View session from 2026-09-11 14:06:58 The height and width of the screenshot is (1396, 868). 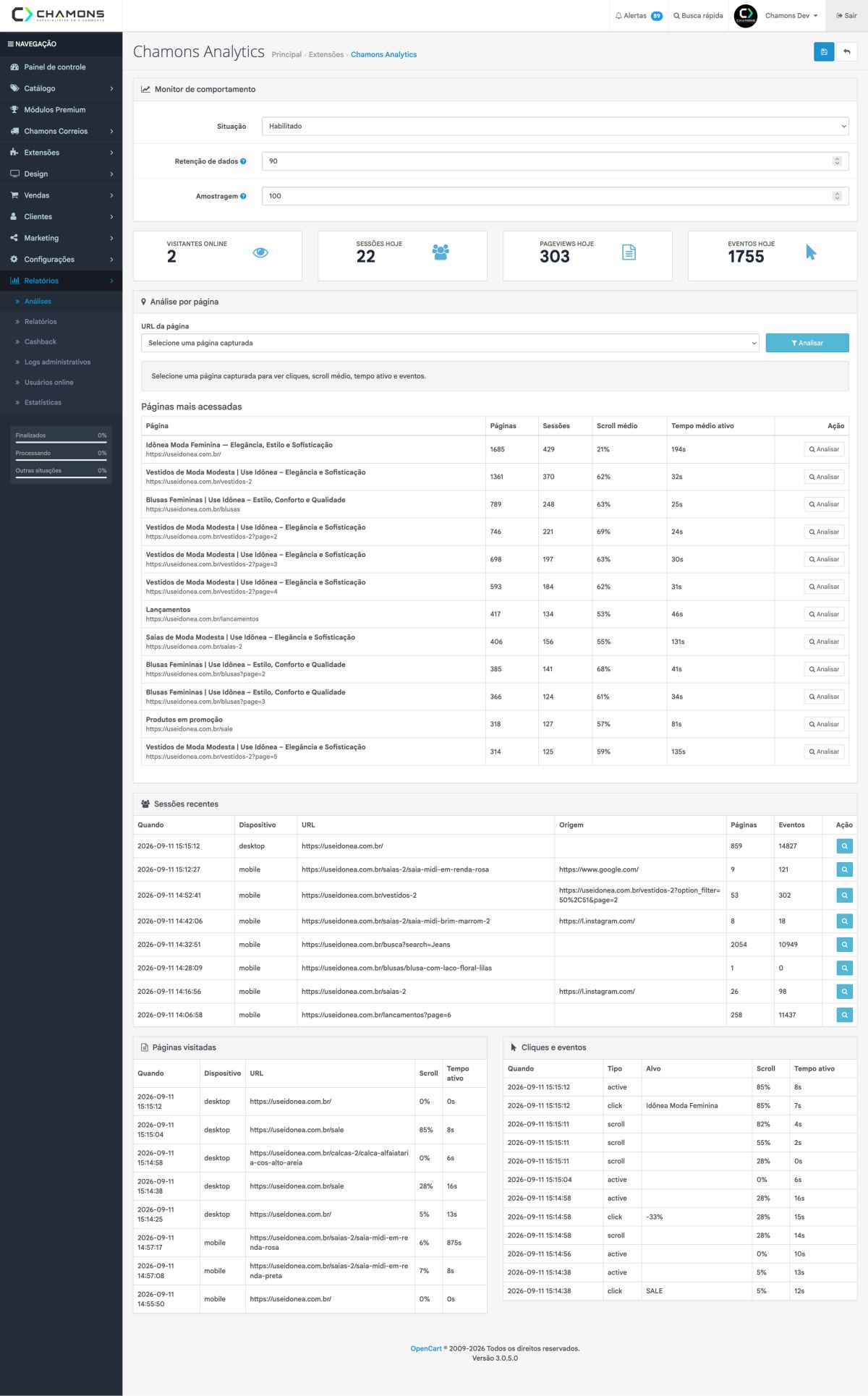(844, 1015)
